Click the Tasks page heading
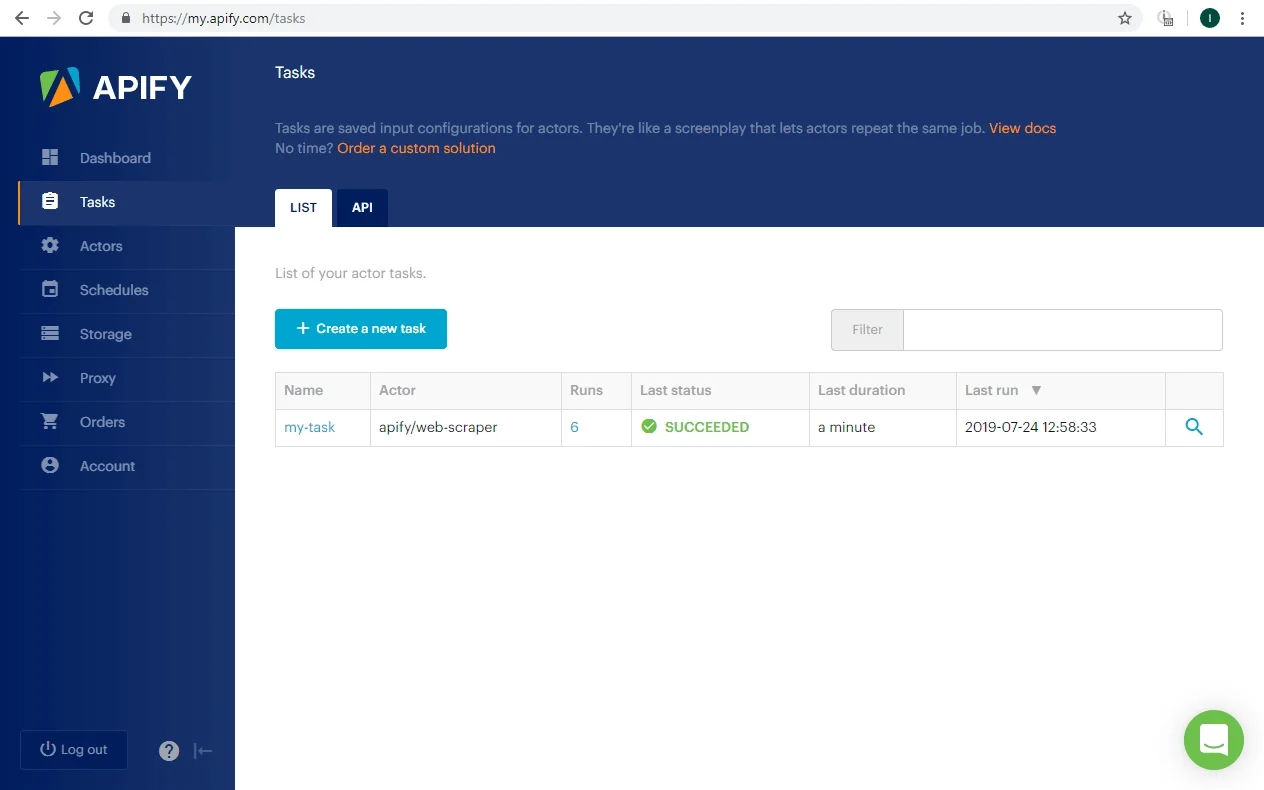Screen dimensions: 1264x790 295,72
